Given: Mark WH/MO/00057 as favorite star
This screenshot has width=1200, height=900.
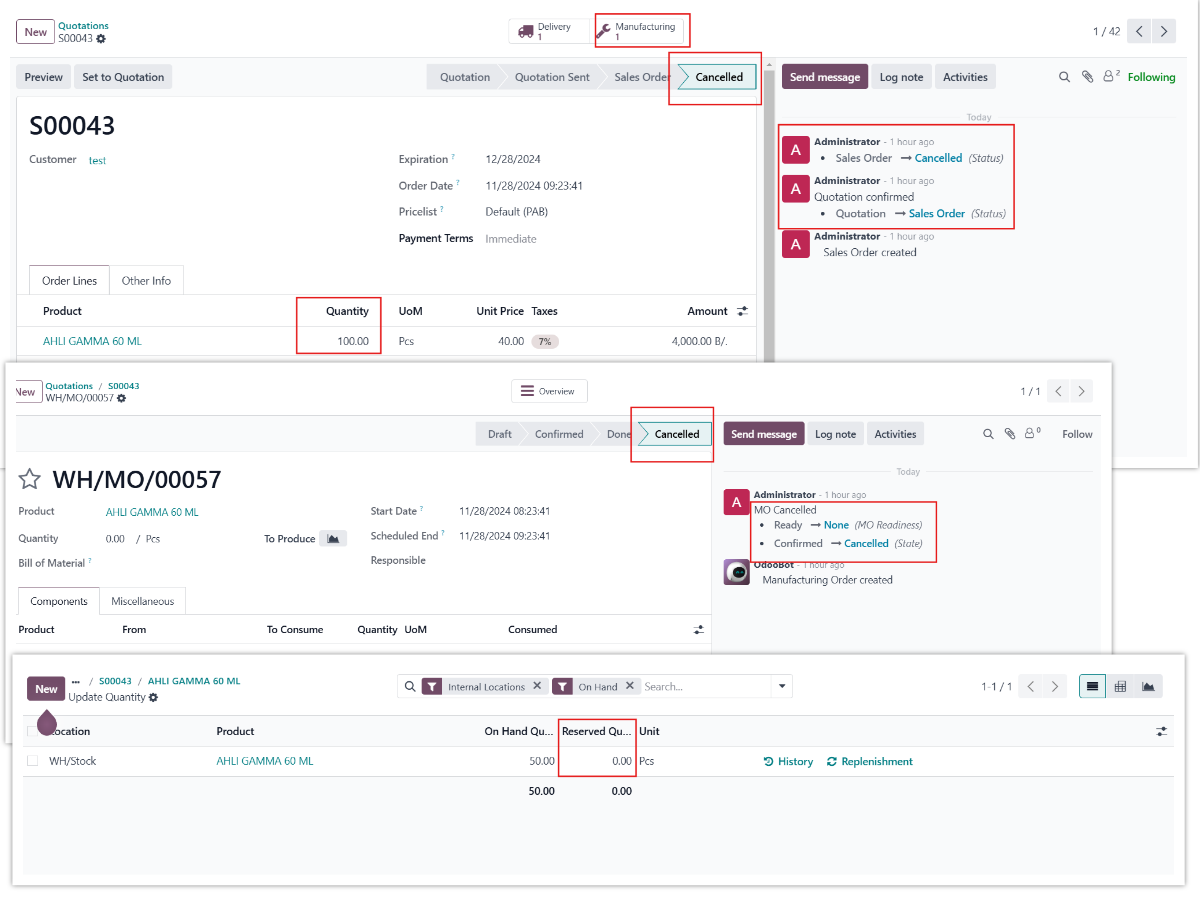Looking at the screenshot, I should [x=29, y=479].
